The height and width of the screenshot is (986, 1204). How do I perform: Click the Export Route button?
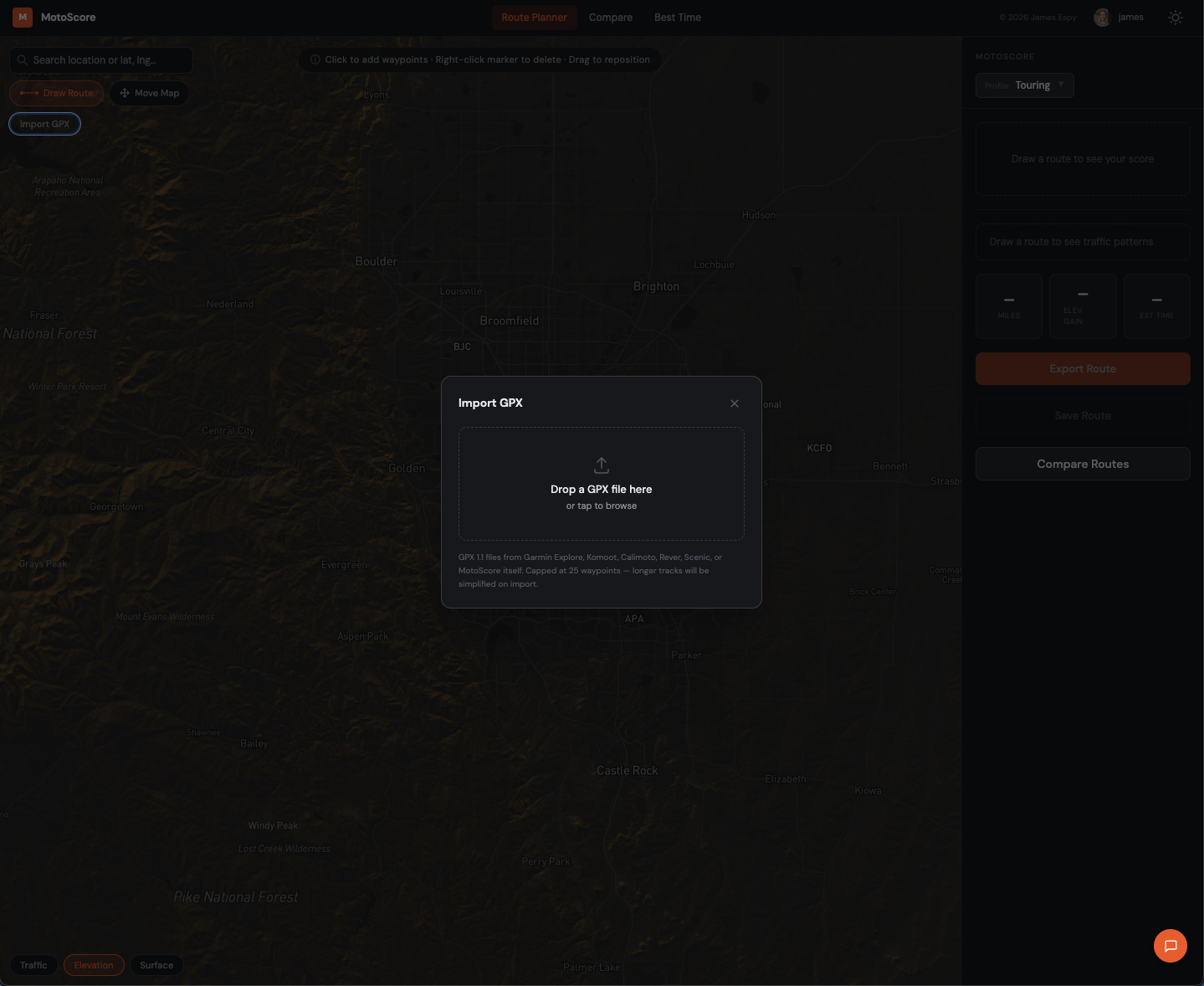(1082, 368)
